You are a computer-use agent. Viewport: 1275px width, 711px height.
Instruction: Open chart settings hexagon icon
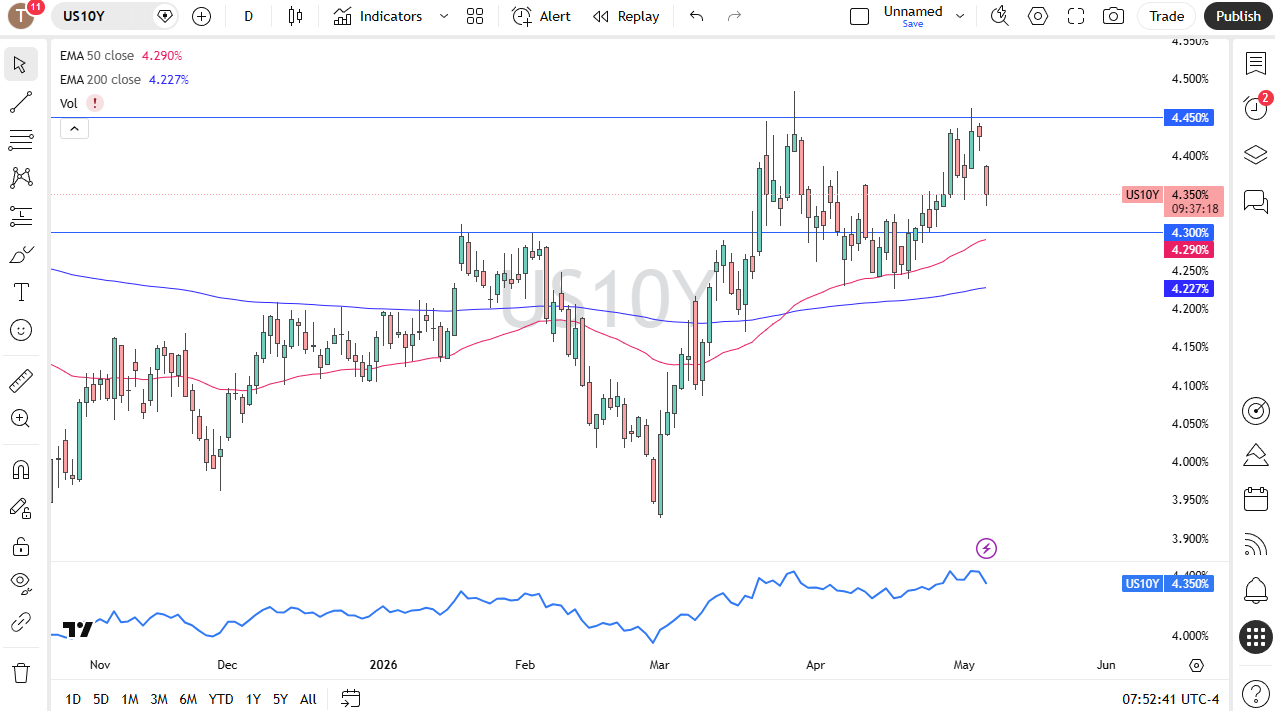1038,16
